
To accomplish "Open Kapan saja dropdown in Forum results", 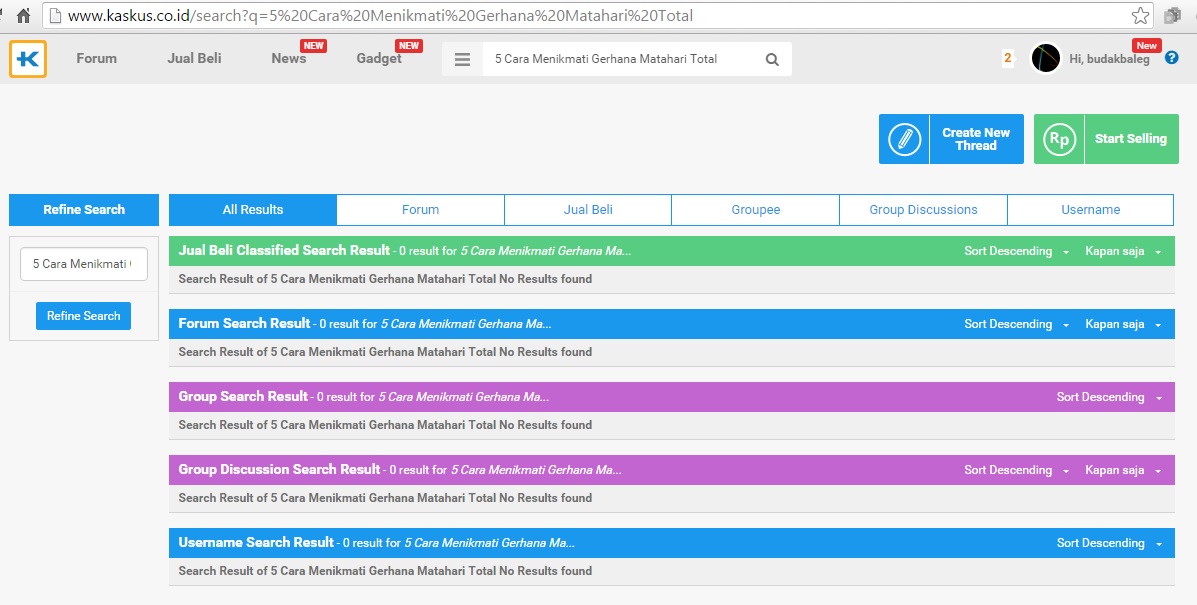I will 1123,324.
